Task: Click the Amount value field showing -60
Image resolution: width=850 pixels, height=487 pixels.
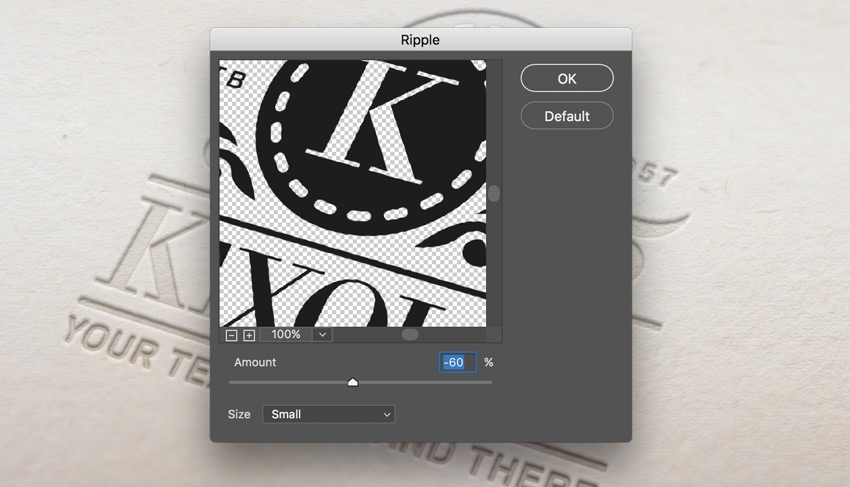Action: tap(458, 362)
